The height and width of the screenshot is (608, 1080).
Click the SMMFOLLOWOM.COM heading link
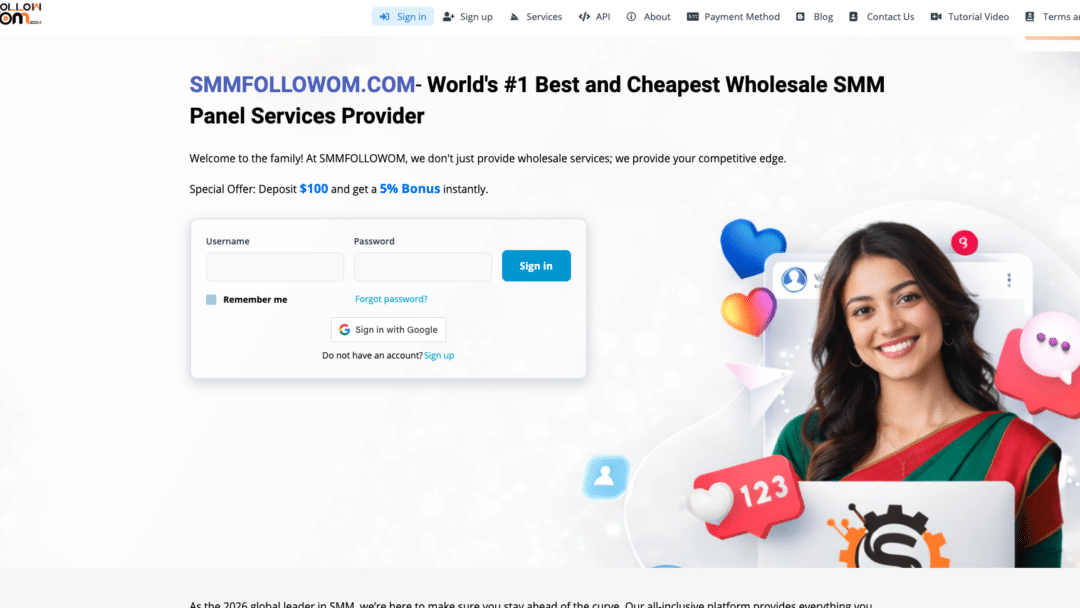point(302,85)
